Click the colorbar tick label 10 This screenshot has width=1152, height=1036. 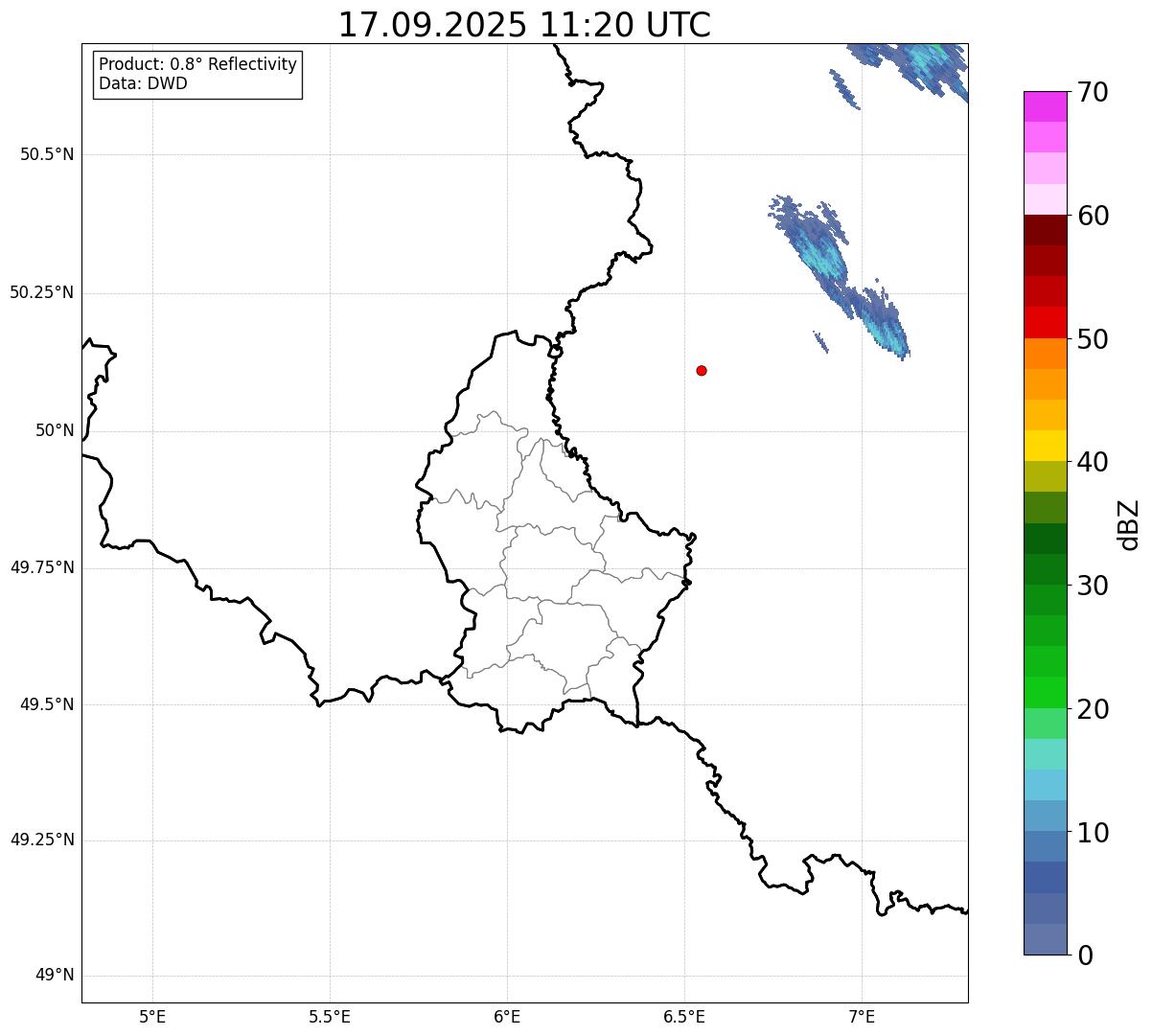click(1094, 833)
